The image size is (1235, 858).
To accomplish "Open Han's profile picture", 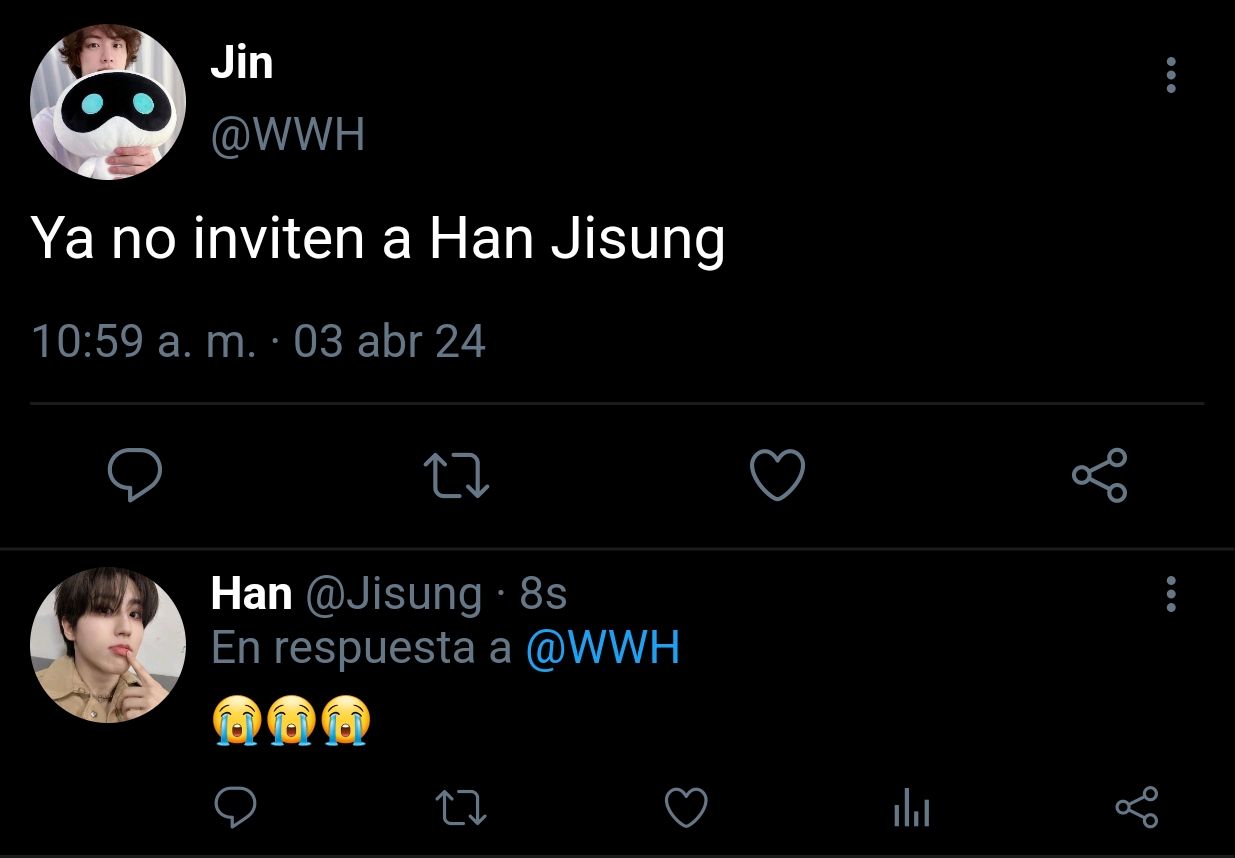I will click(108, 645).
